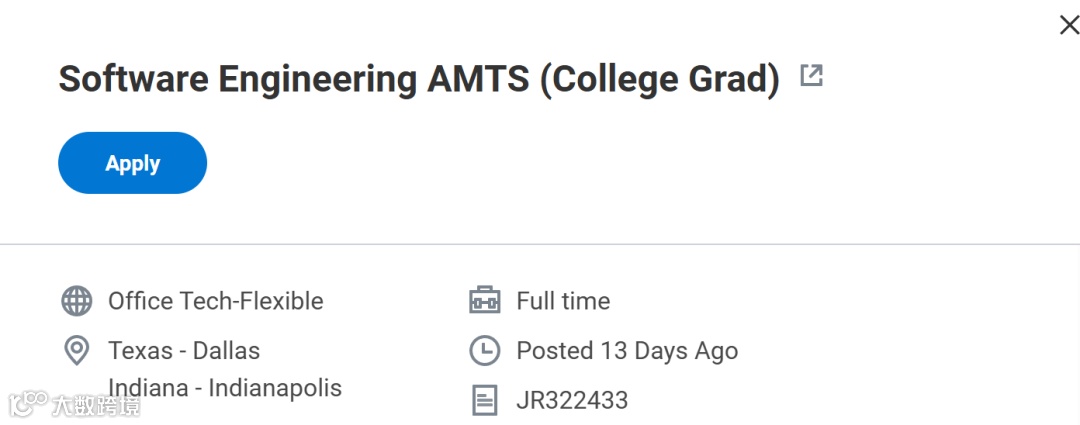Click the 'Posted 13 Days Ago' text
Screen dimensions: 1080x425
[627, 351]
